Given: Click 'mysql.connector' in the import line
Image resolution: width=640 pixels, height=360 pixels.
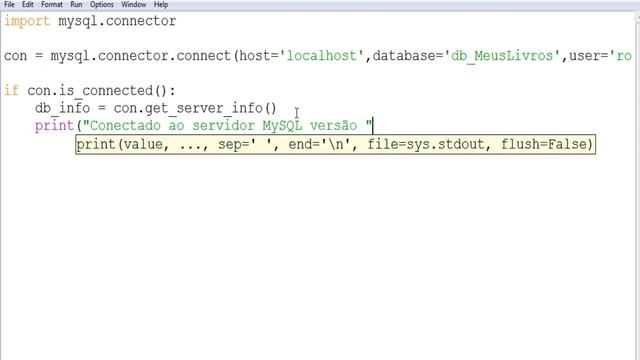Looking at the screenshot, I should 117,21.
